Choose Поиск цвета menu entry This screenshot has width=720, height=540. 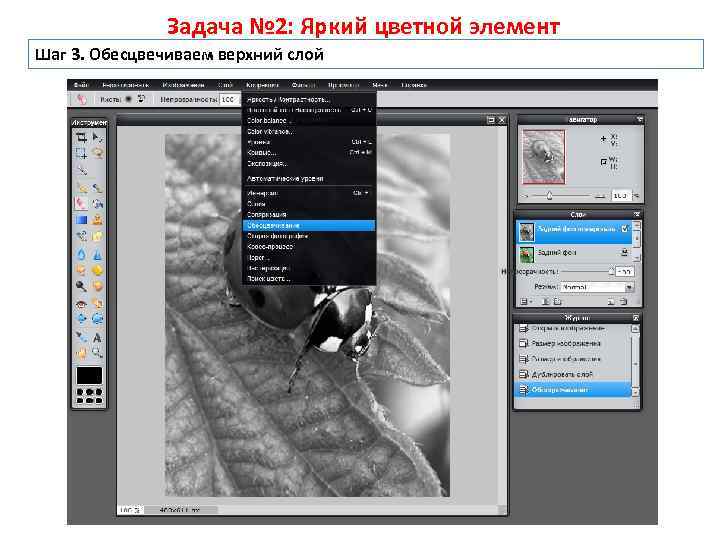(309, 278)
